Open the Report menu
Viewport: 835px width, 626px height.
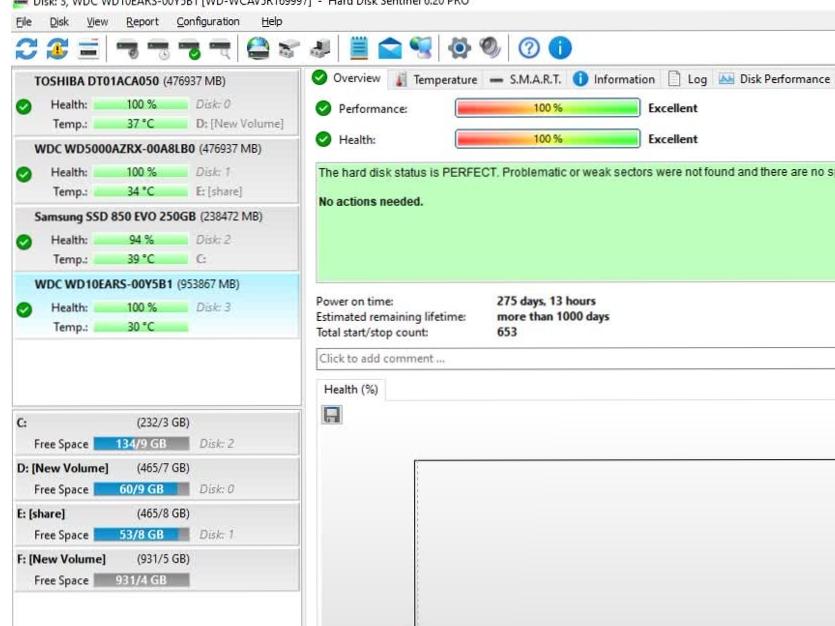pyautogui.click(x=141, y=22)
